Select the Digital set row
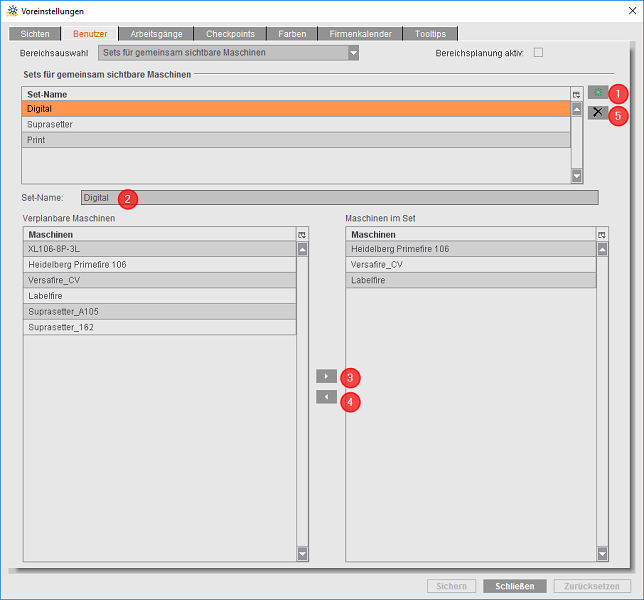Viewport: 644px width, 600px height. (x=296, y=109)
